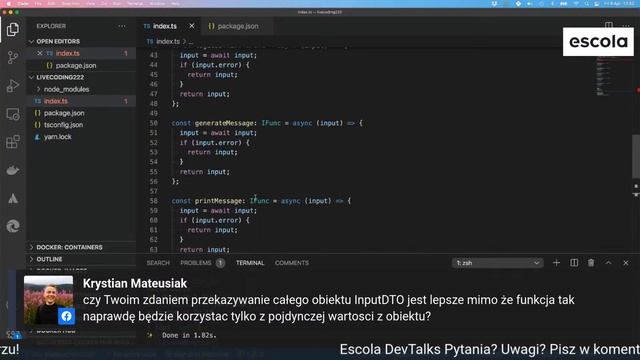The width and height of the screenshot is (640, 360).
Task: Open Explorer more actions ellipsis
Action: 122,26
